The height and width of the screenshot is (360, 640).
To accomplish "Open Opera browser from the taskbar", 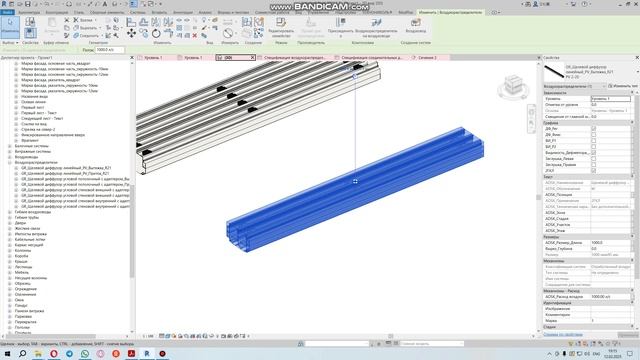I will (53, 353).
